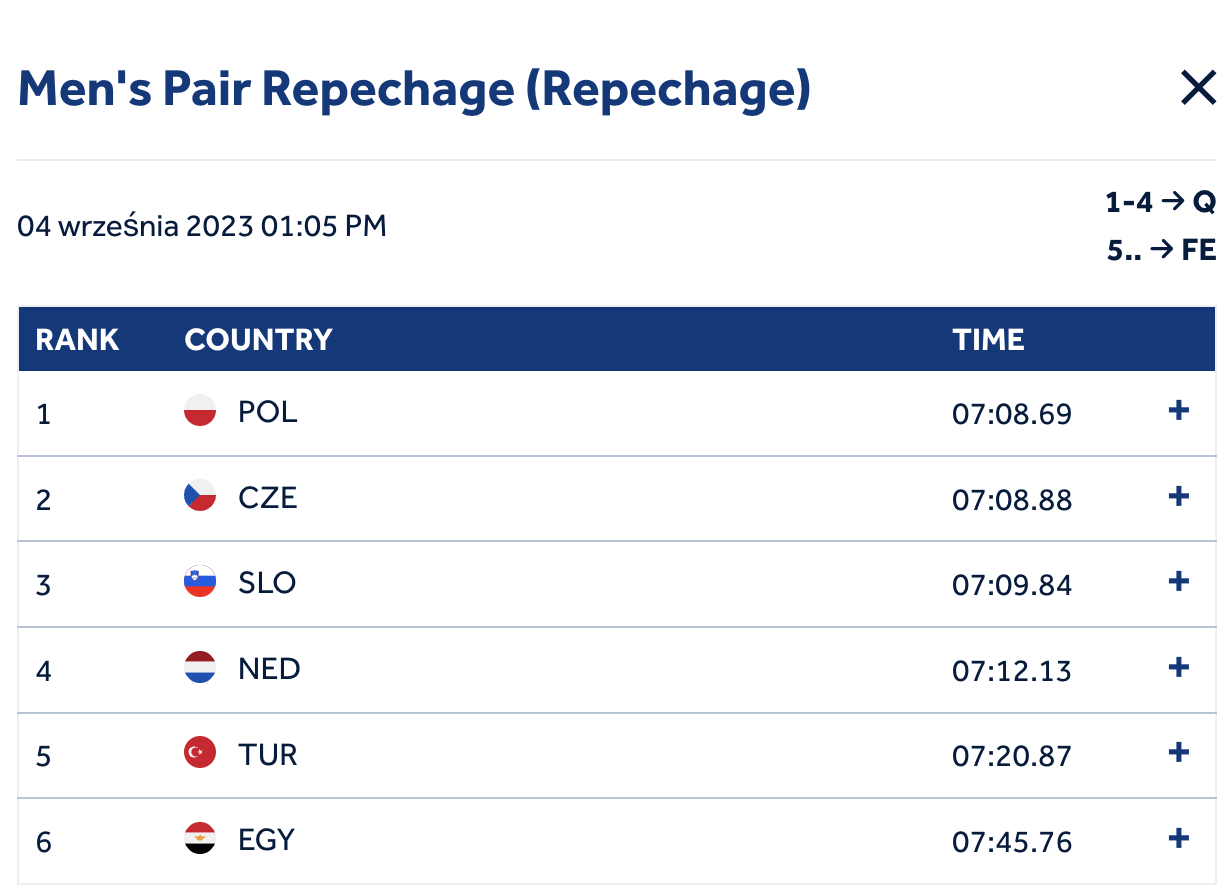This screenshot has width=1228, height=896.
Task: Select the TIME column header
Action: coord(988,340)
